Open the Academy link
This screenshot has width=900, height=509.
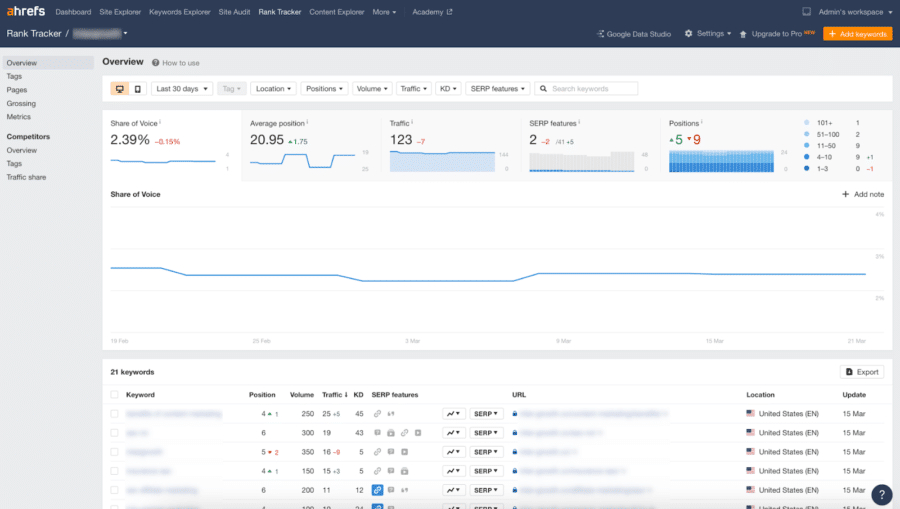432,11
